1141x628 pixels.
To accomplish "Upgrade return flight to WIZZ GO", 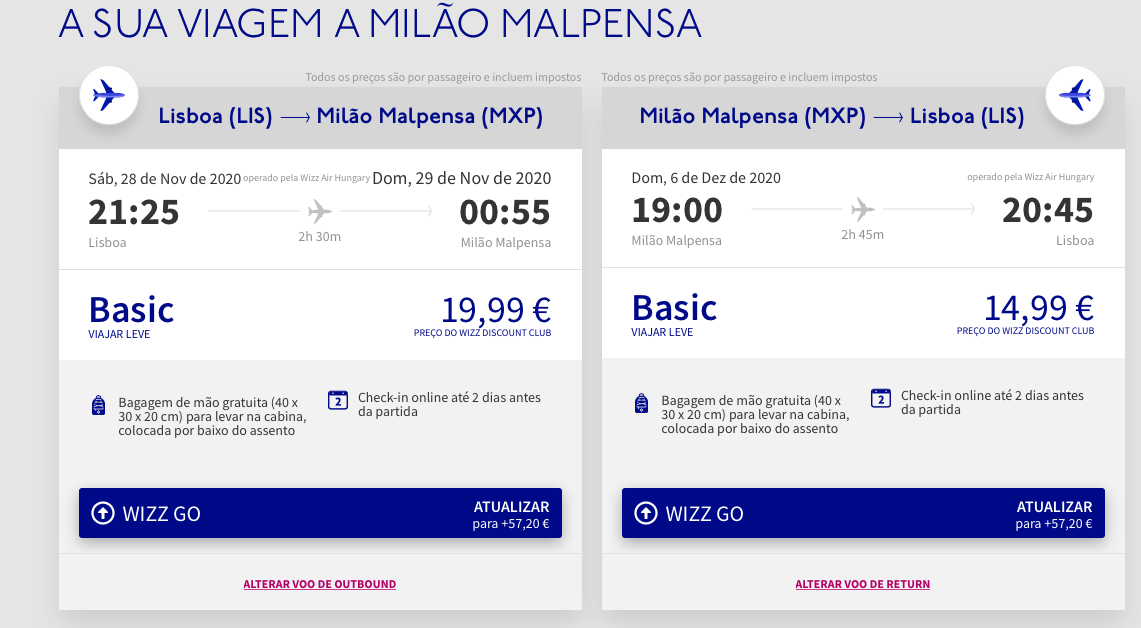I will click(x=863, y=513).
